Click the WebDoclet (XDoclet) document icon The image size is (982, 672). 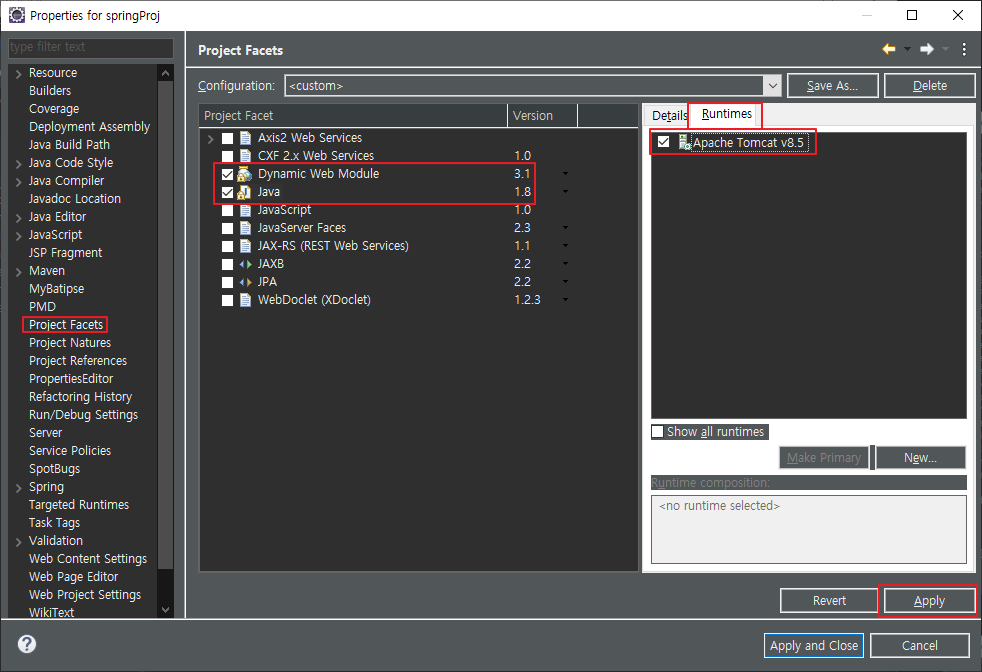tap(246, 300)
